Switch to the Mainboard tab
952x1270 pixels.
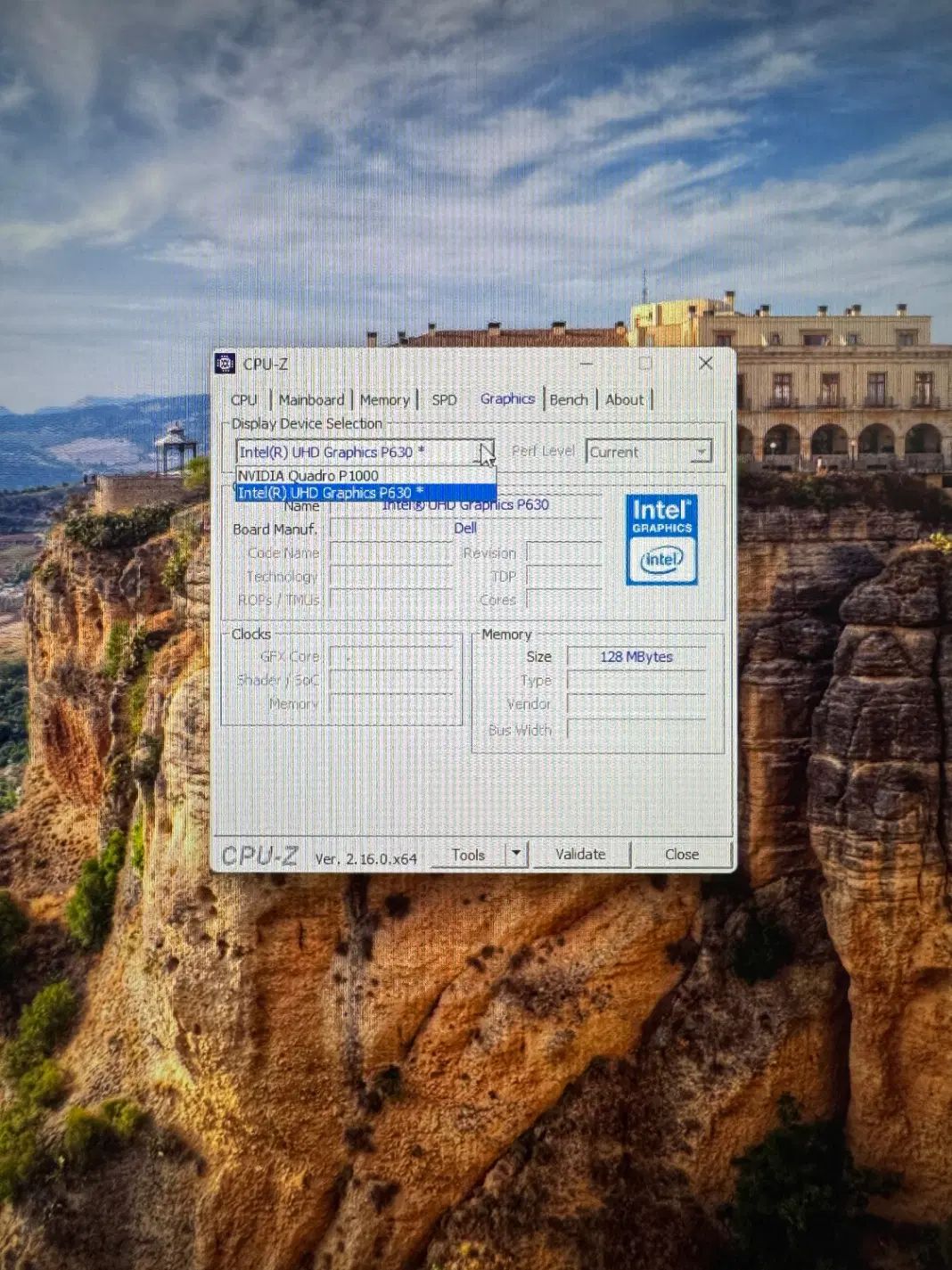(x=311, y=400)
